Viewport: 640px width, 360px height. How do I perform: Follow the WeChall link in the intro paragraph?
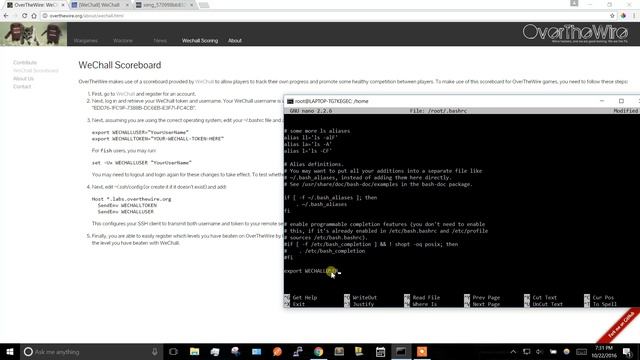pyautogui.click(x=204, y=82)
